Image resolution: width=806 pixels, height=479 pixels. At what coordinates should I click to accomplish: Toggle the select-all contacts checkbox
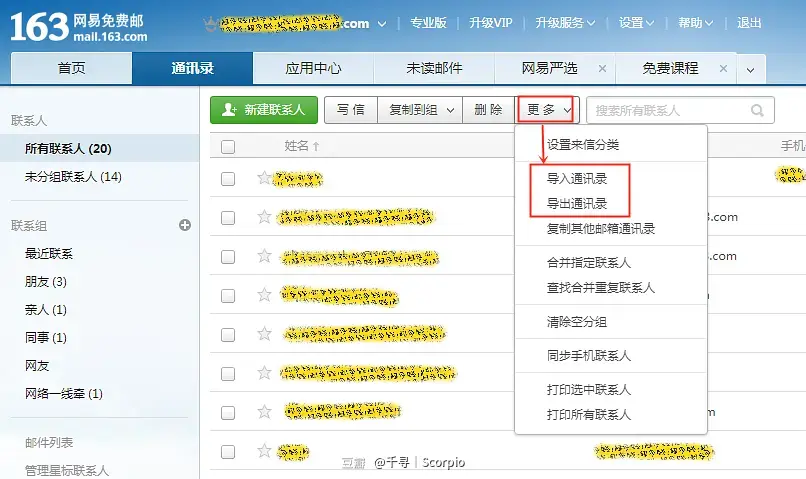click(x=228, y=146)
